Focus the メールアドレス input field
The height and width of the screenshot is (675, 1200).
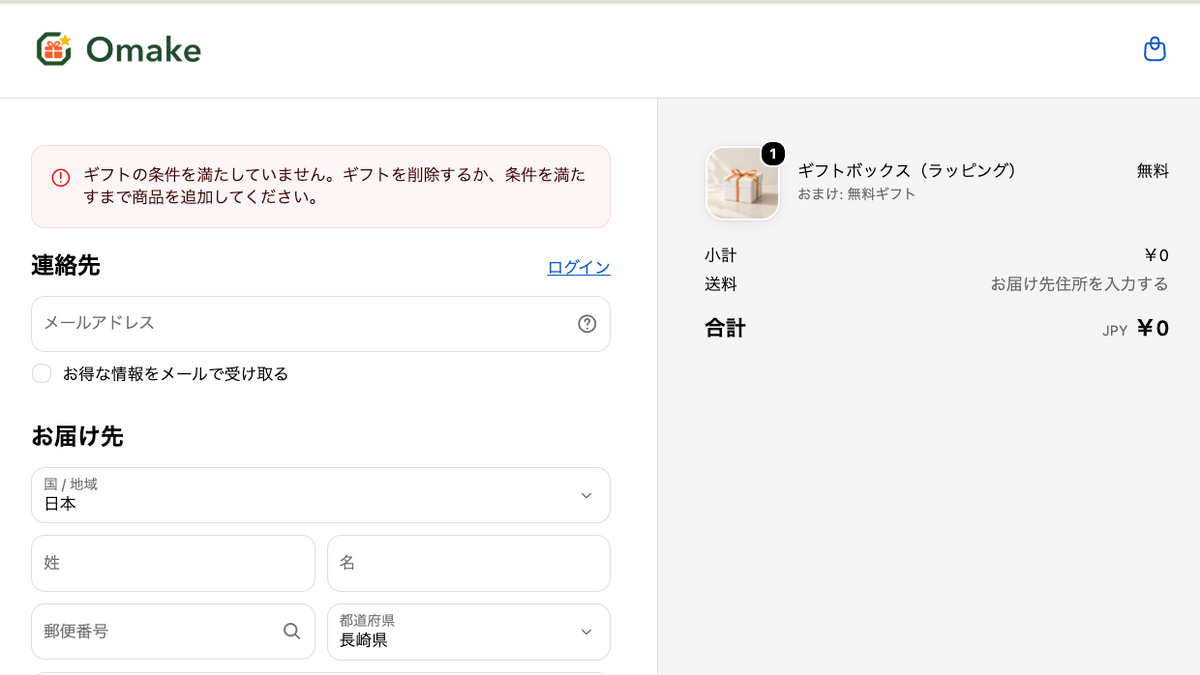tap(321, 324)
